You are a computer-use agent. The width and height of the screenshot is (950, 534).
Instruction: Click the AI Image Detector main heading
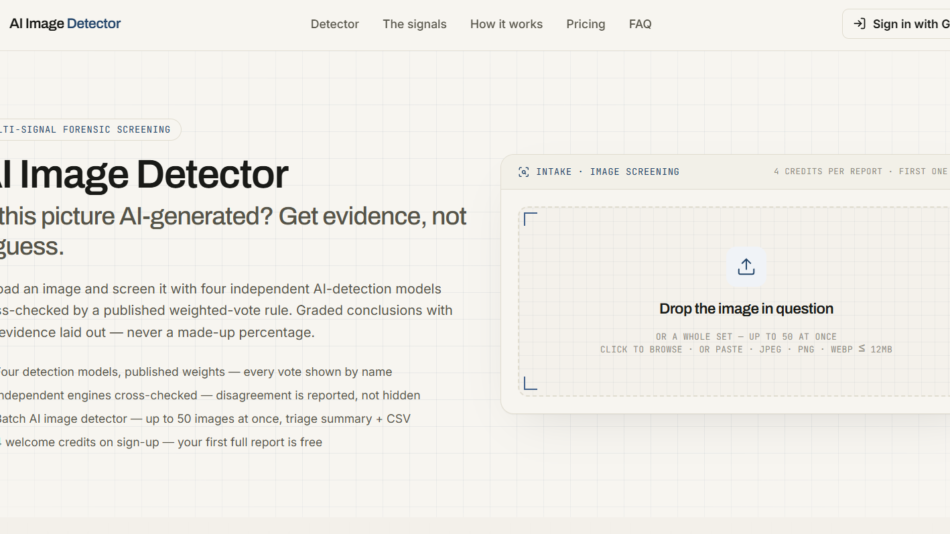(x=143, y=175)
